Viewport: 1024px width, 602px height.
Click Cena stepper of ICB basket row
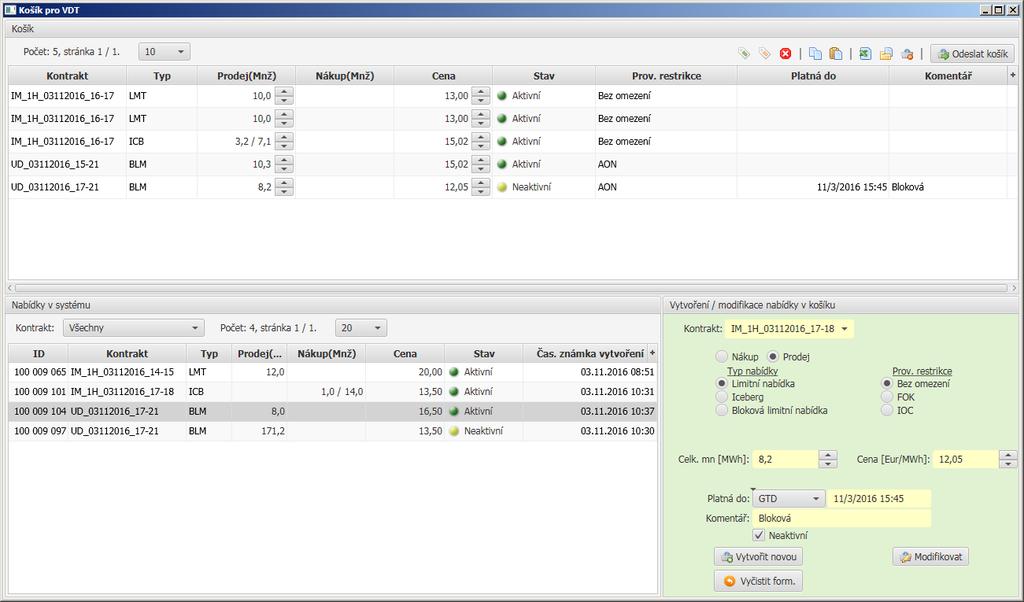click(x=481, y=141)
